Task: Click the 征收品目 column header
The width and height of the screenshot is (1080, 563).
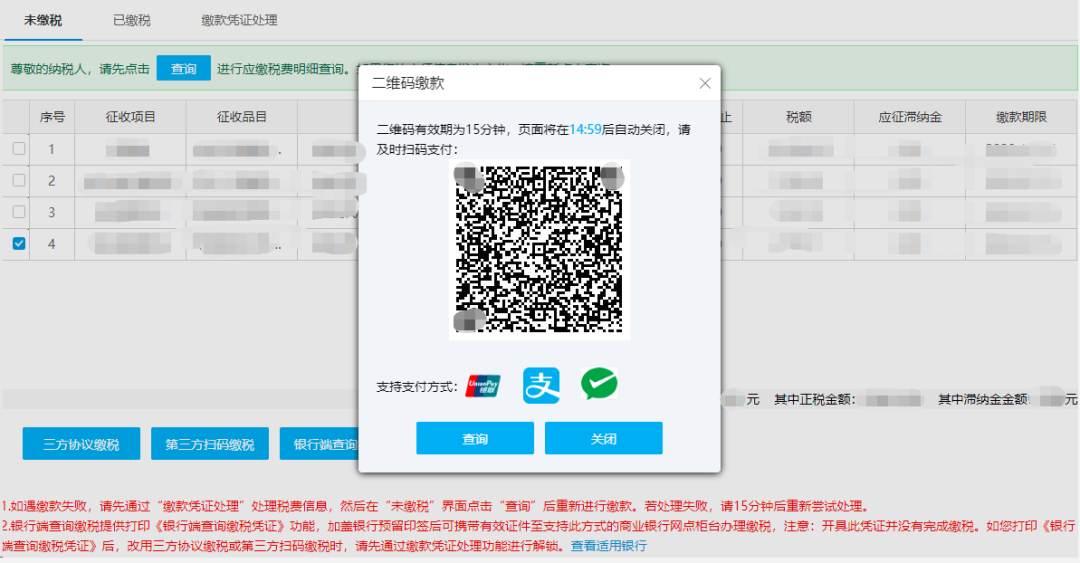Action: pos(242,117)
